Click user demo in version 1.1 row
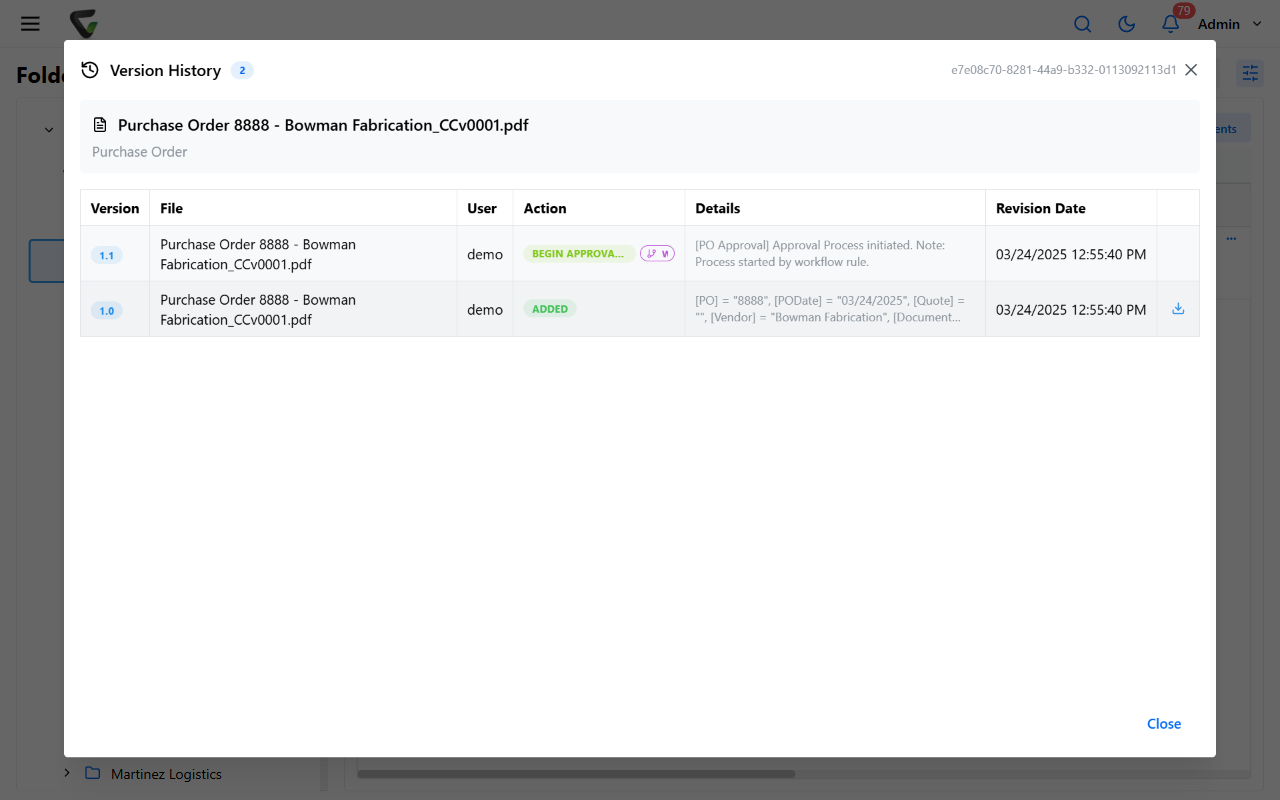Screen dimensions: 1280x800 tap(485, 254)
